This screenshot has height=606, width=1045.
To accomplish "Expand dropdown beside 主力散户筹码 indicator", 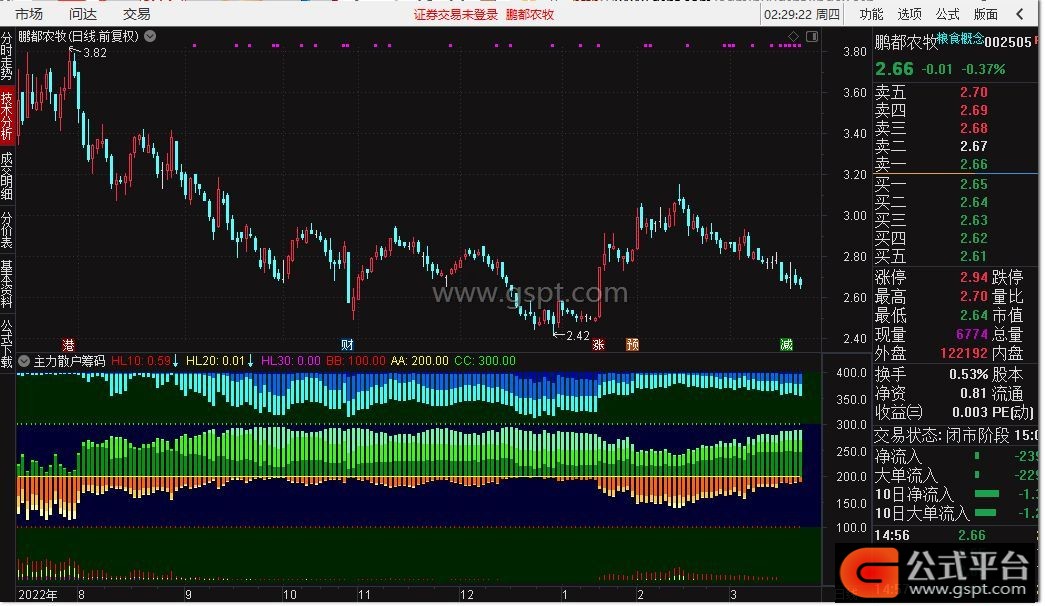I will pyautogui.click(x=24, y=361).
